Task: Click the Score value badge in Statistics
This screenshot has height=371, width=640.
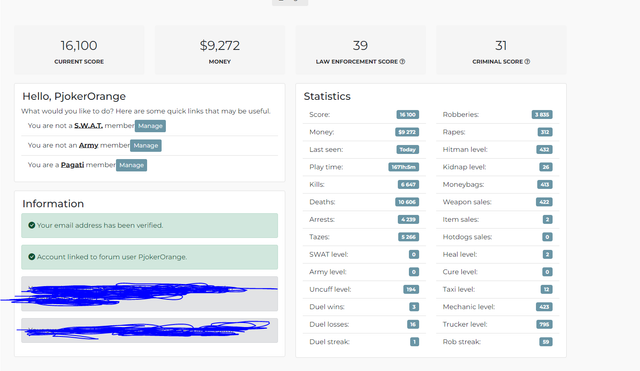Action: [408, 115]
